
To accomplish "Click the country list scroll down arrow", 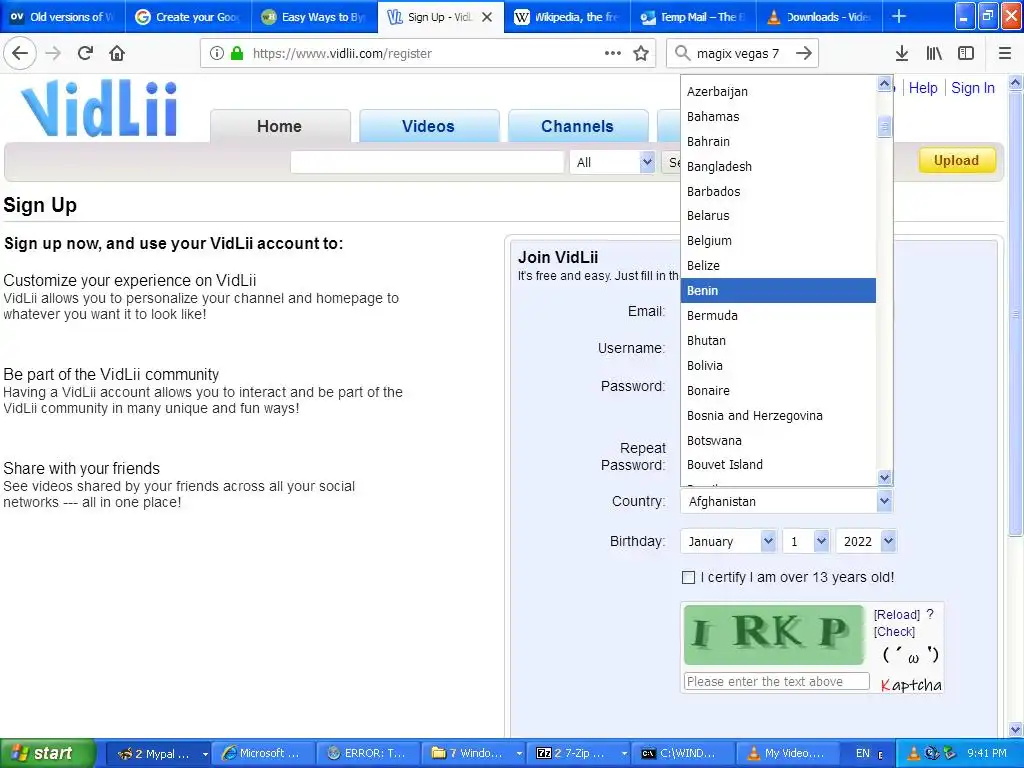I will coord(884,477).
